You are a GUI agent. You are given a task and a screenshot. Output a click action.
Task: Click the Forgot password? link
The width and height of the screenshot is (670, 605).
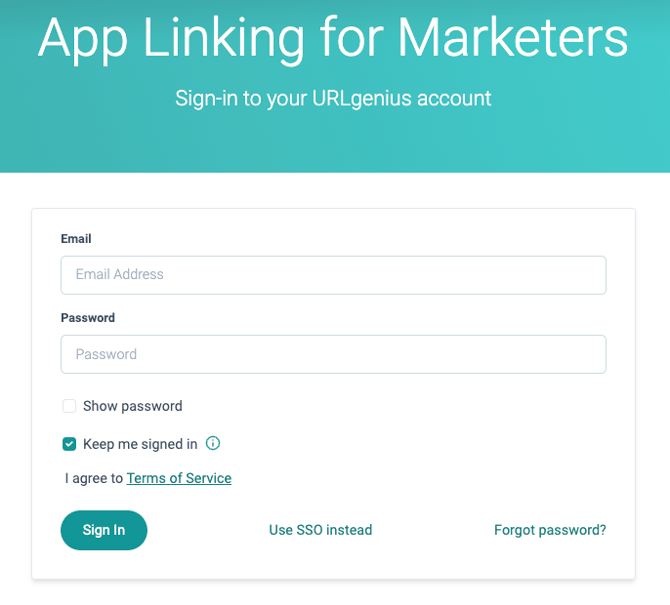tap(550, 530)
